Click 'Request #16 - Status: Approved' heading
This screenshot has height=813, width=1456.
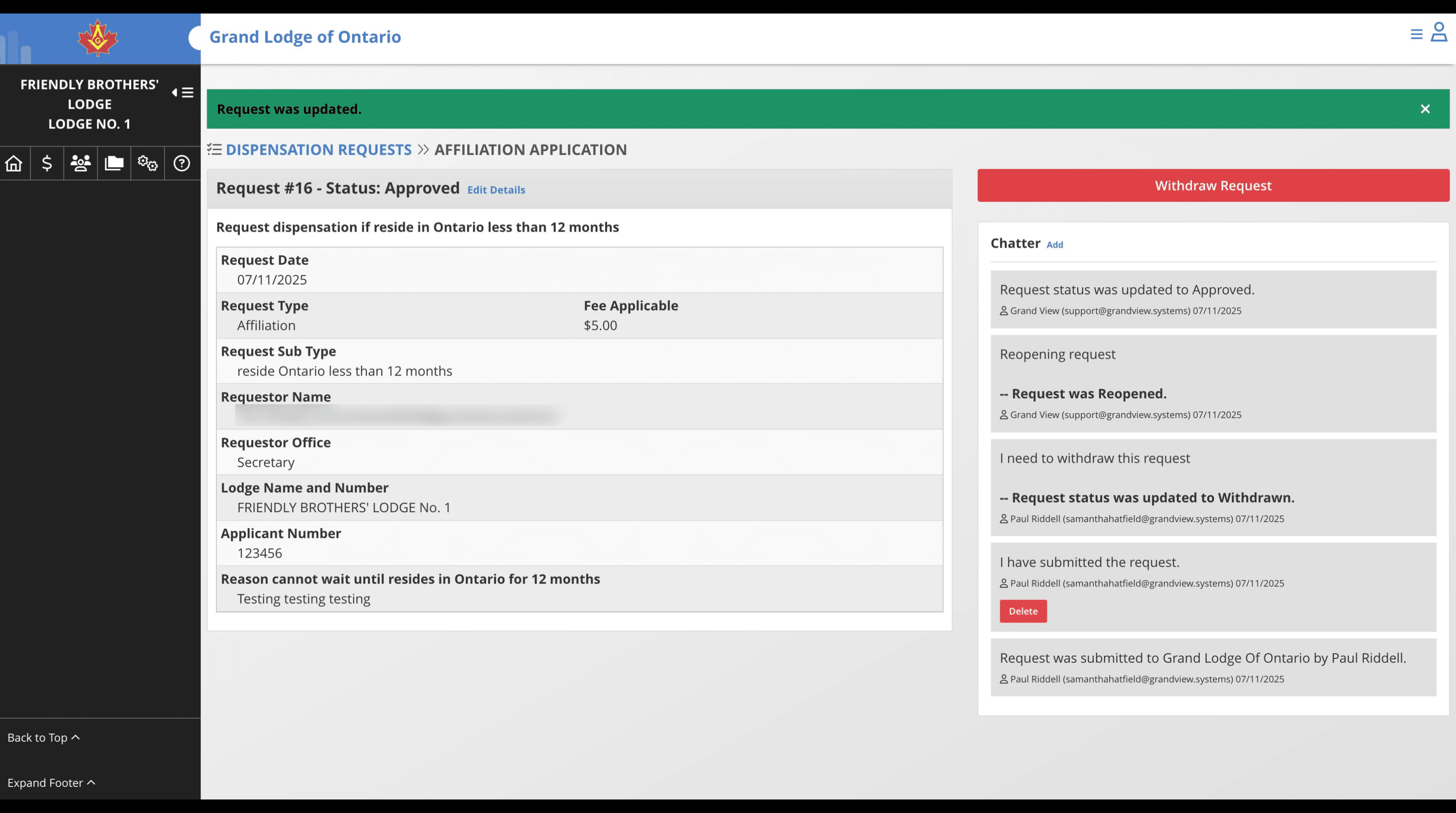click(338, 188)
